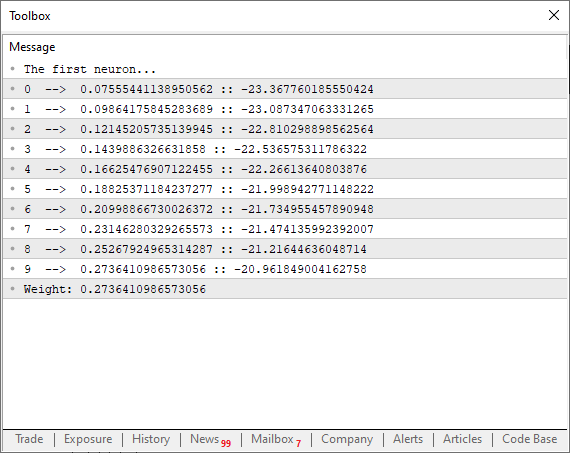Screen dimensions: 570x453
Task: Close the Toolbox panel
Action: click(554, 15)
